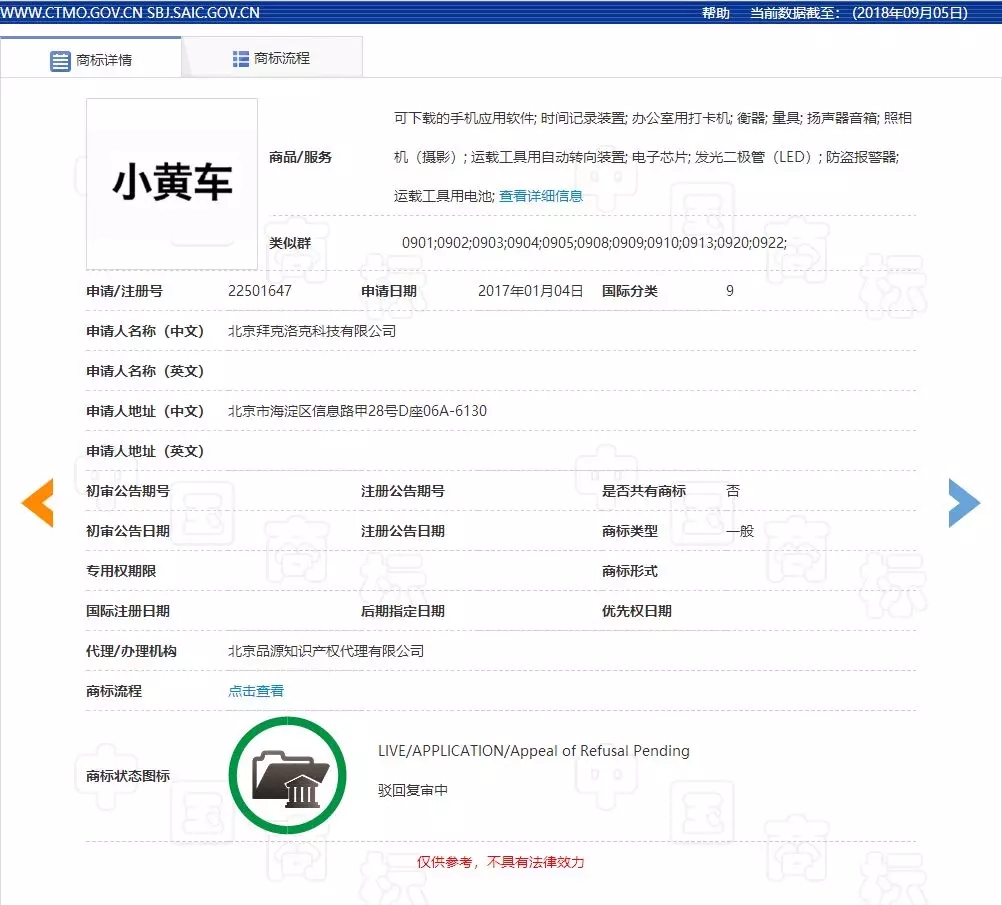Click the 商标形式 label
1002x905 pixels.
pyautogui.click(x=629, y=571)
